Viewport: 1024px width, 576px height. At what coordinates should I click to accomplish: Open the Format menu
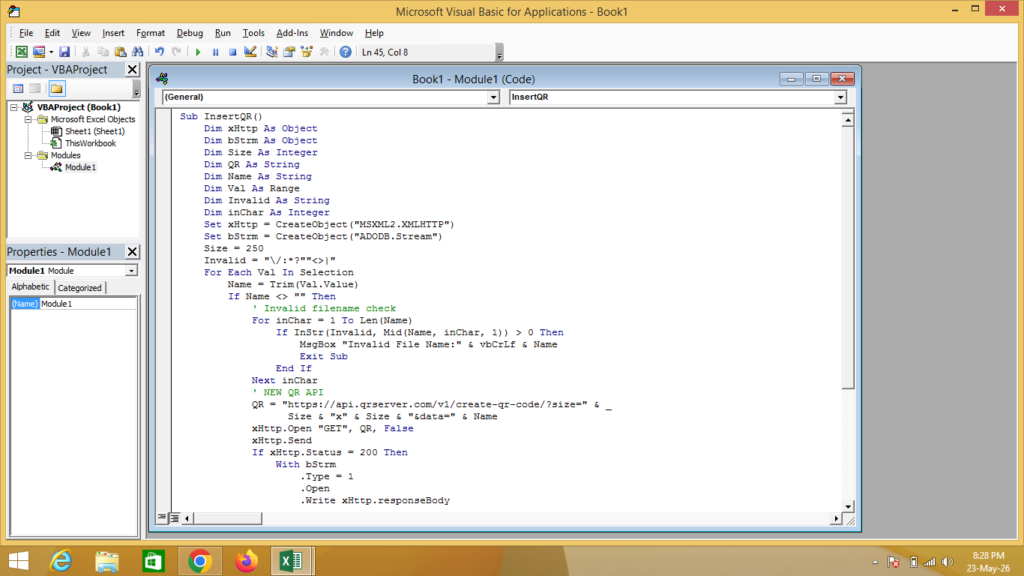[x=150, y=33]
